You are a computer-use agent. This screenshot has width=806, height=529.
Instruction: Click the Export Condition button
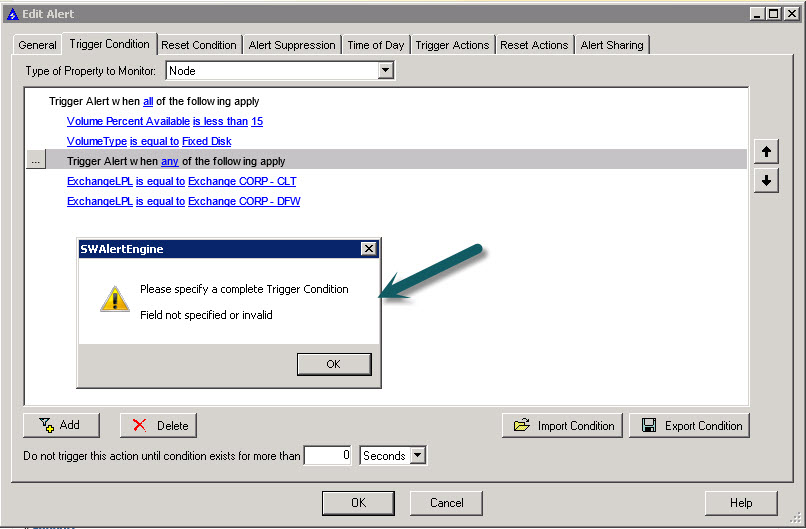point(689,425)
